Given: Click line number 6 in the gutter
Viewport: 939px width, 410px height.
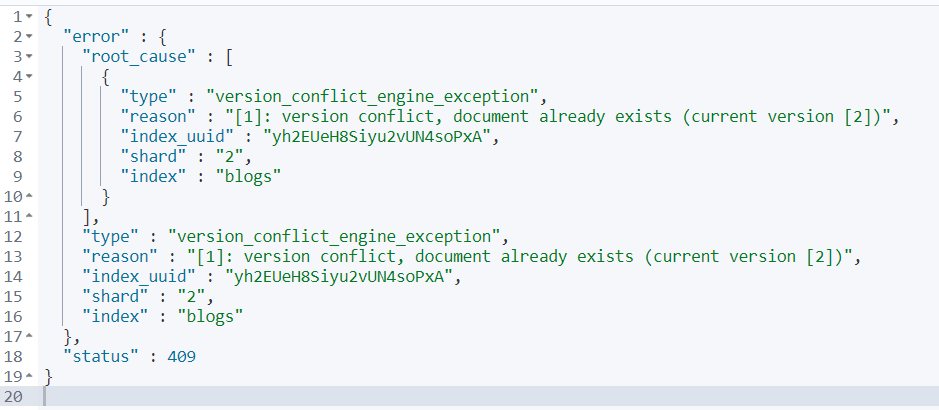Looking at the screenshot, I should point(16,116).
